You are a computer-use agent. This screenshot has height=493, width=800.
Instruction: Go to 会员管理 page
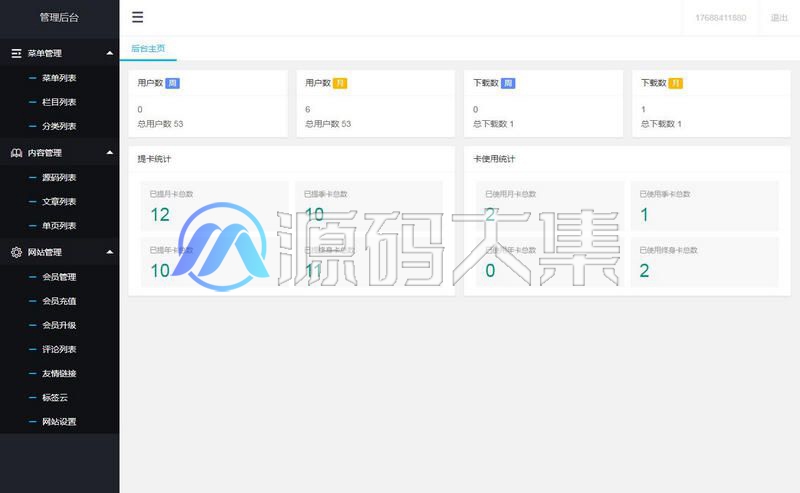60,277
